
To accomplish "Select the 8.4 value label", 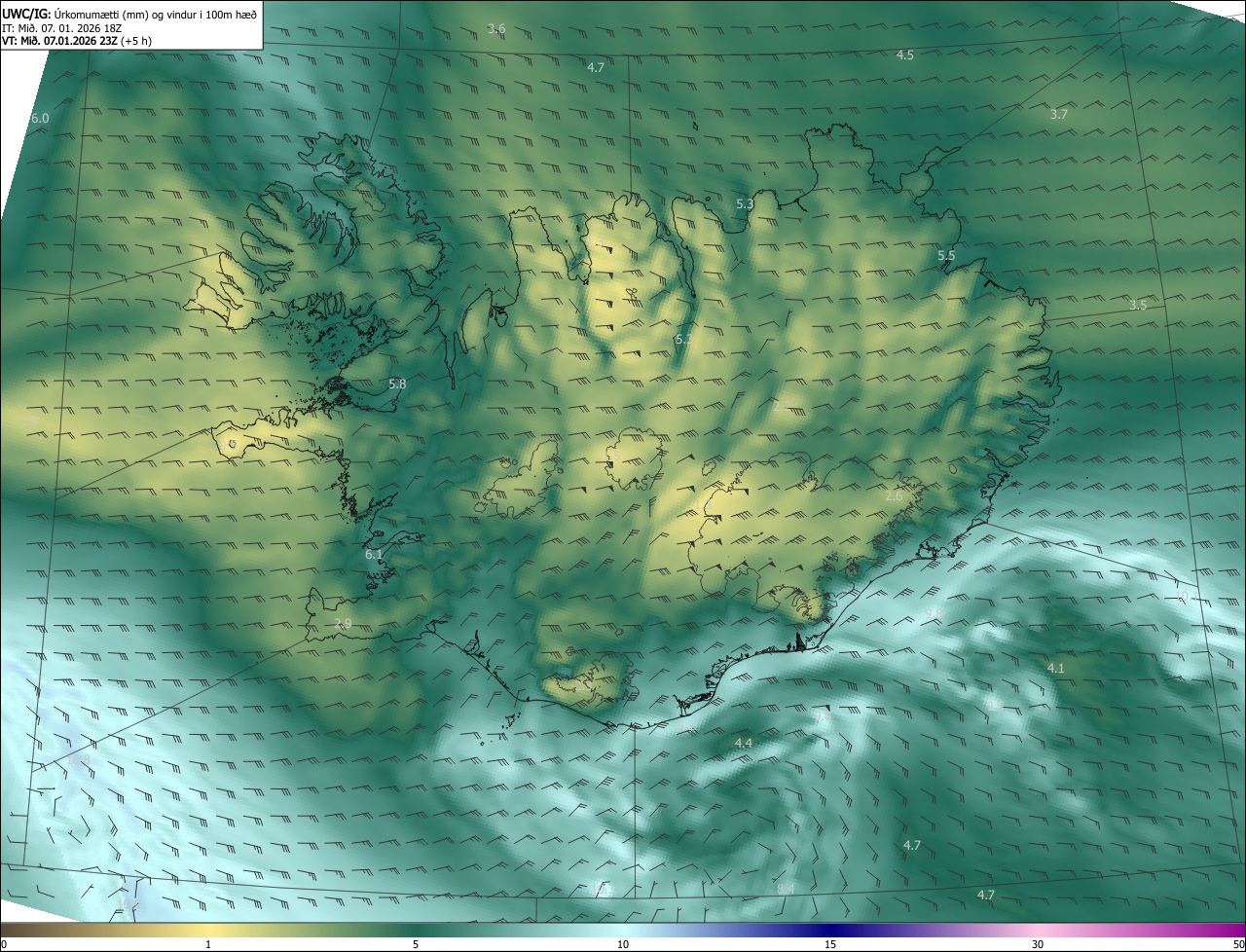I will pos(787,889).
